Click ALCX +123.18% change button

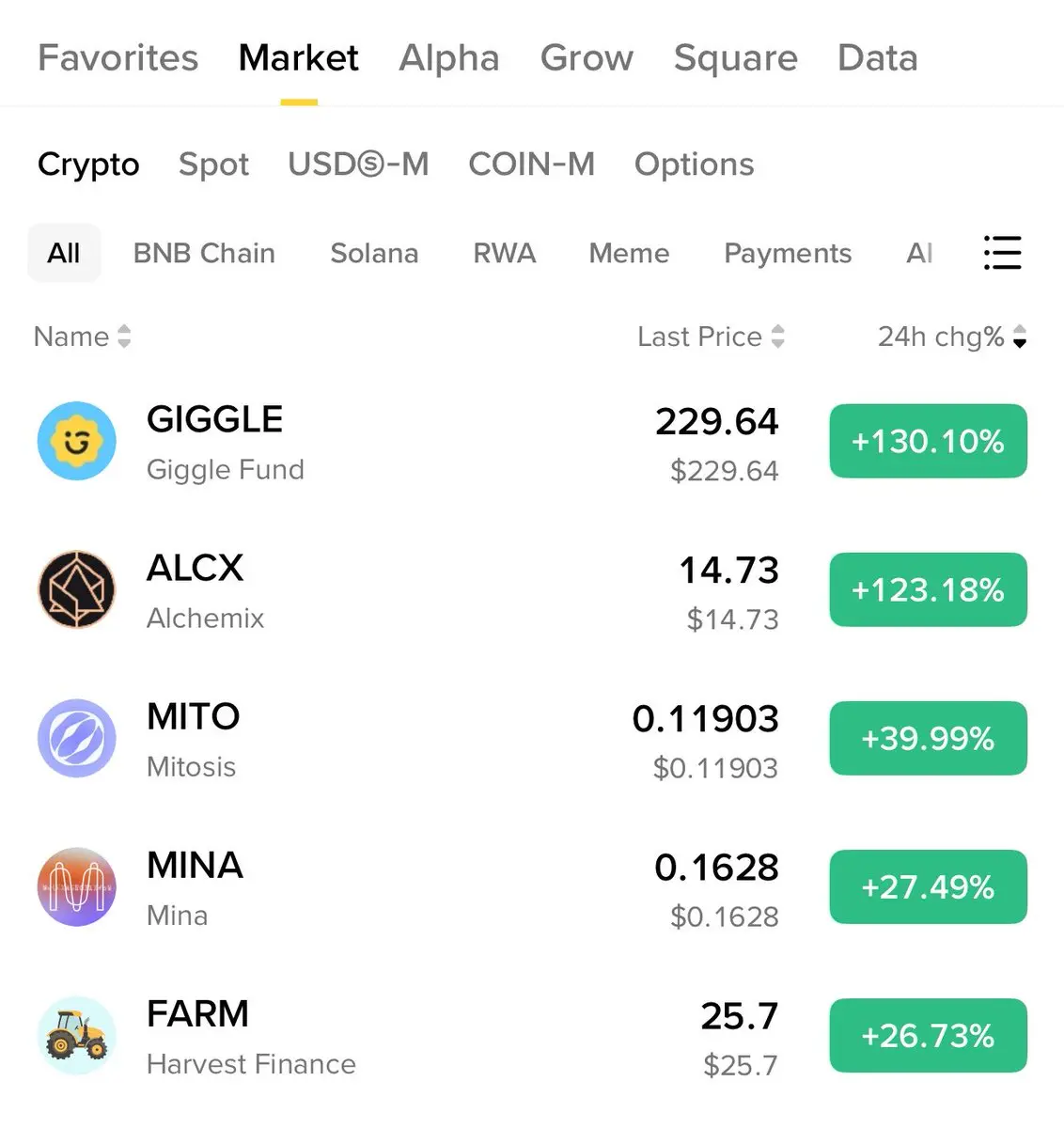tap(928, 589)
